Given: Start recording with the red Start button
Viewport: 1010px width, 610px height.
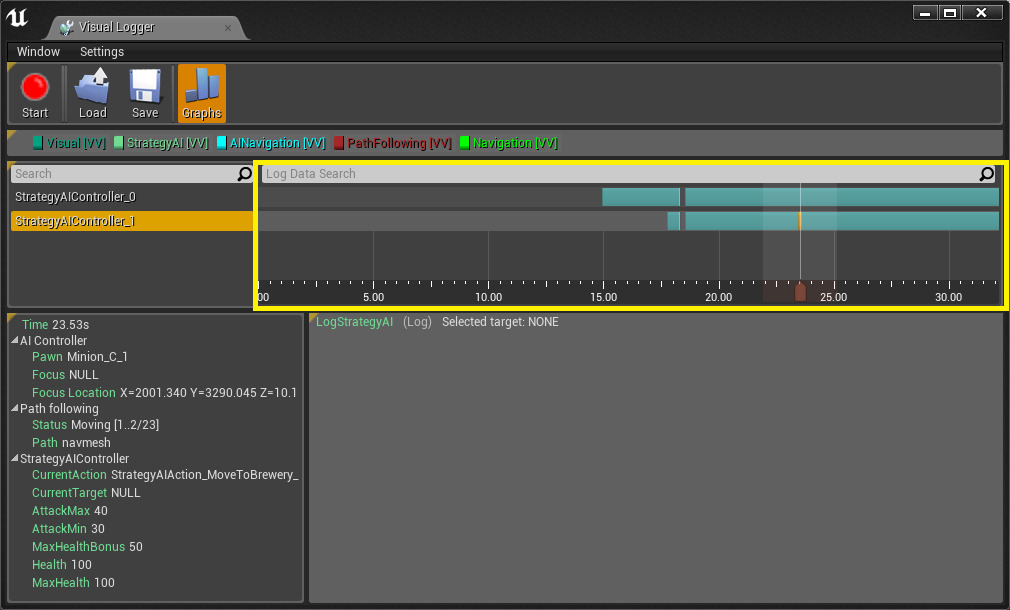Looking at the screenshot, I should pyautogui.click(x=35, y=94).
